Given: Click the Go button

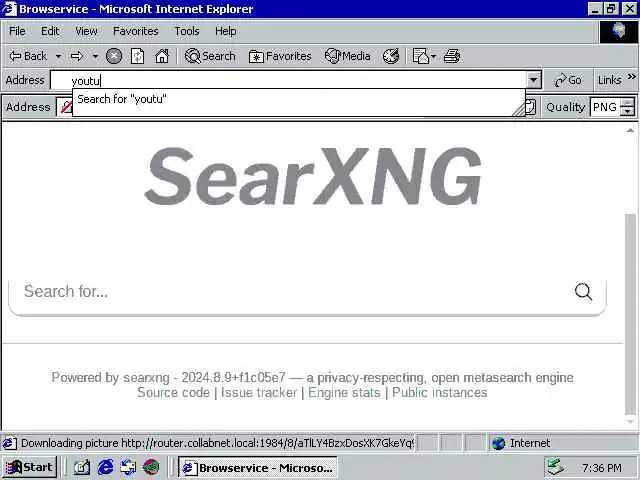Looking at the screenshot, I should [x=568, y=80].
